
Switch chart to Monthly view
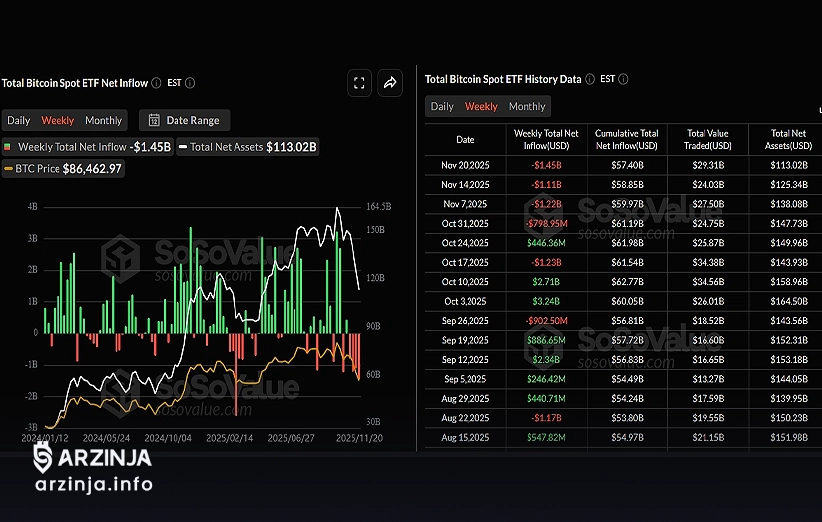tap(103, 120)
